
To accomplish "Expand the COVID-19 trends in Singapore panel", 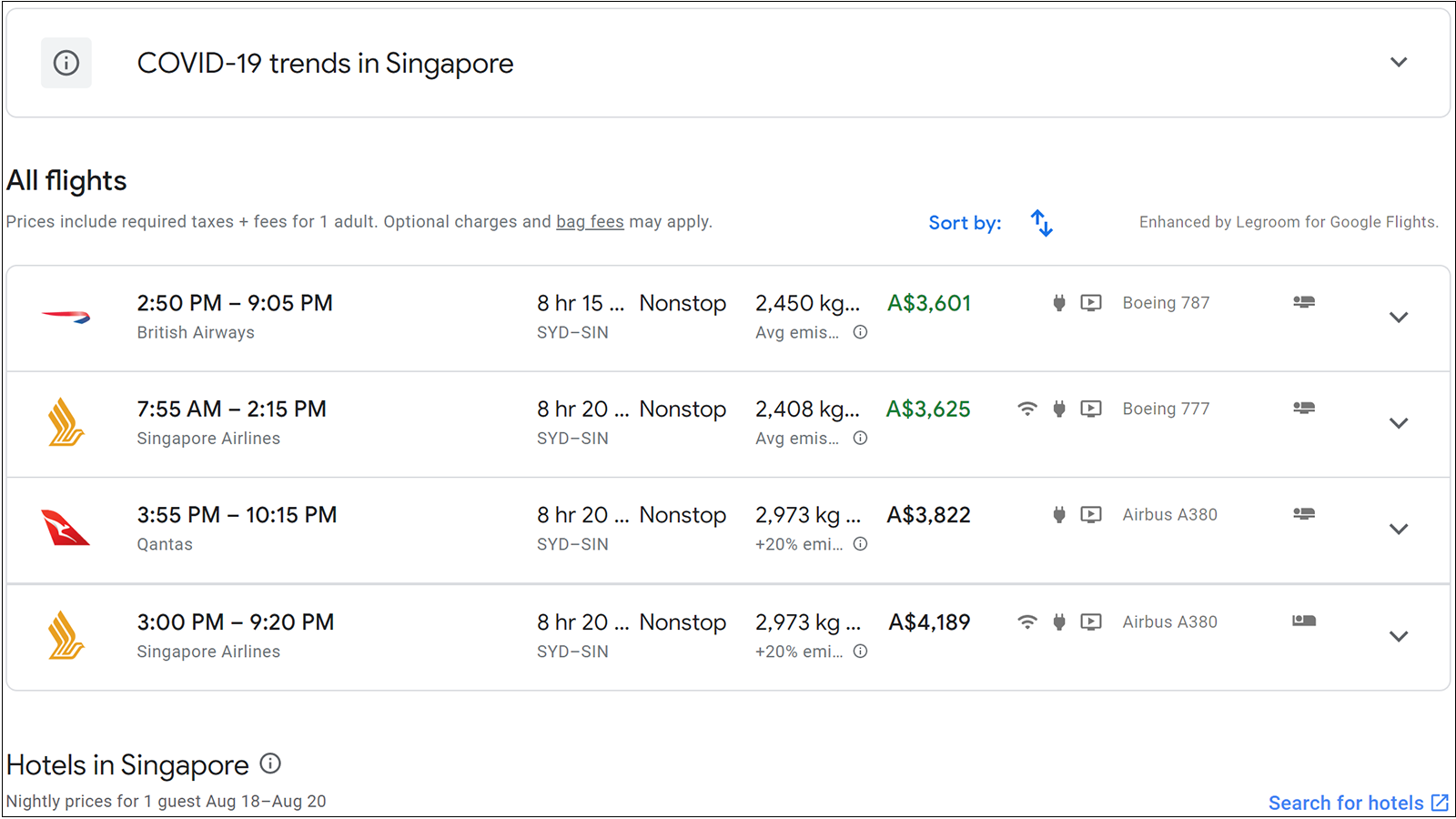I will pos(1399,63).
